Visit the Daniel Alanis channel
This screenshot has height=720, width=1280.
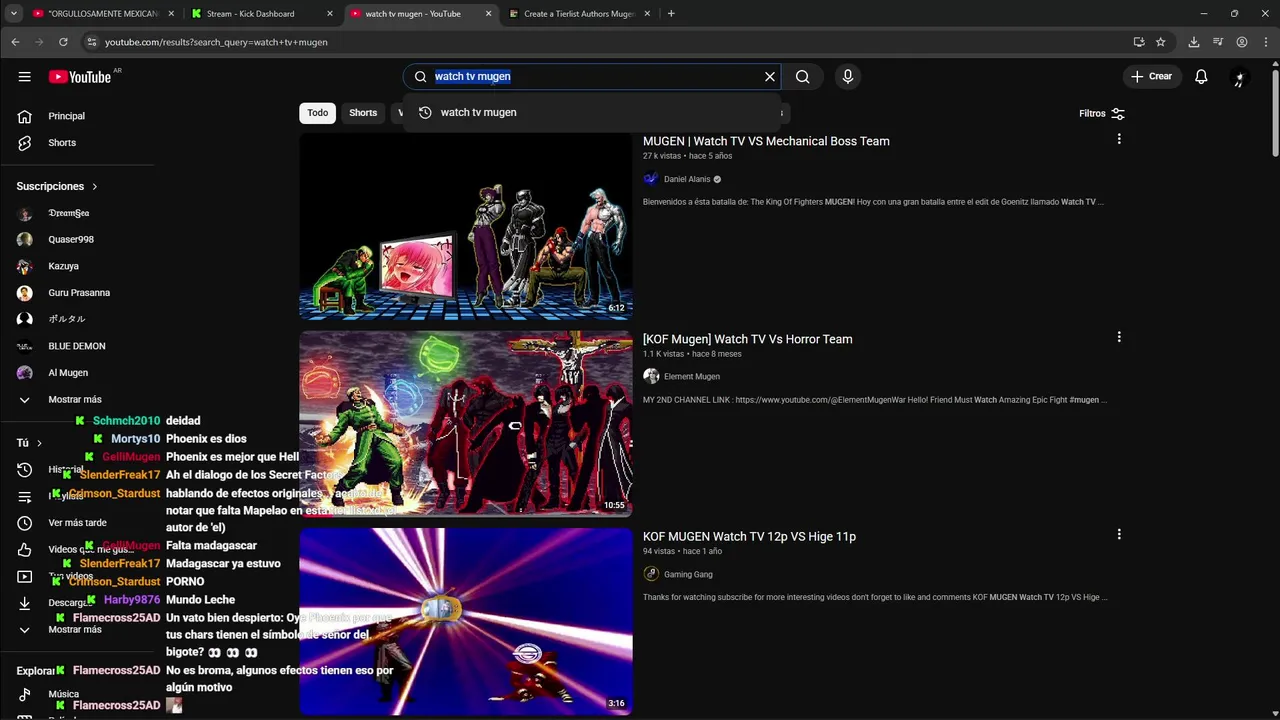(x=687, y=179)
